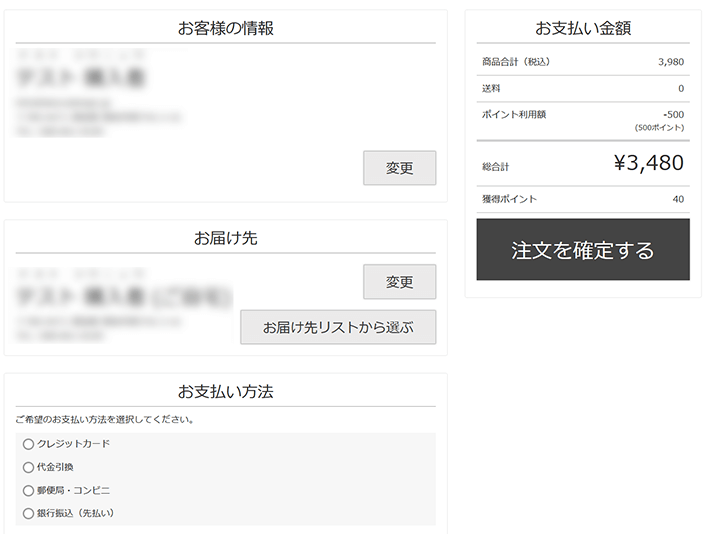
Task: Click the 商品合計（税込） 3,980 value
Action: click(x=671, y=62)
